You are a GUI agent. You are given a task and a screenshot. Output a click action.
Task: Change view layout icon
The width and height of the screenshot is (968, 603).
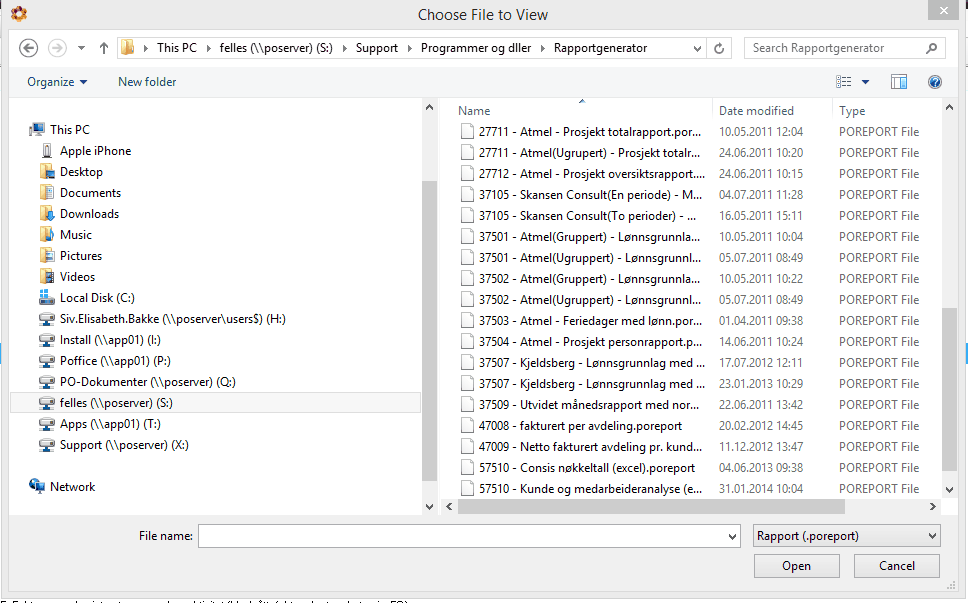843,81
